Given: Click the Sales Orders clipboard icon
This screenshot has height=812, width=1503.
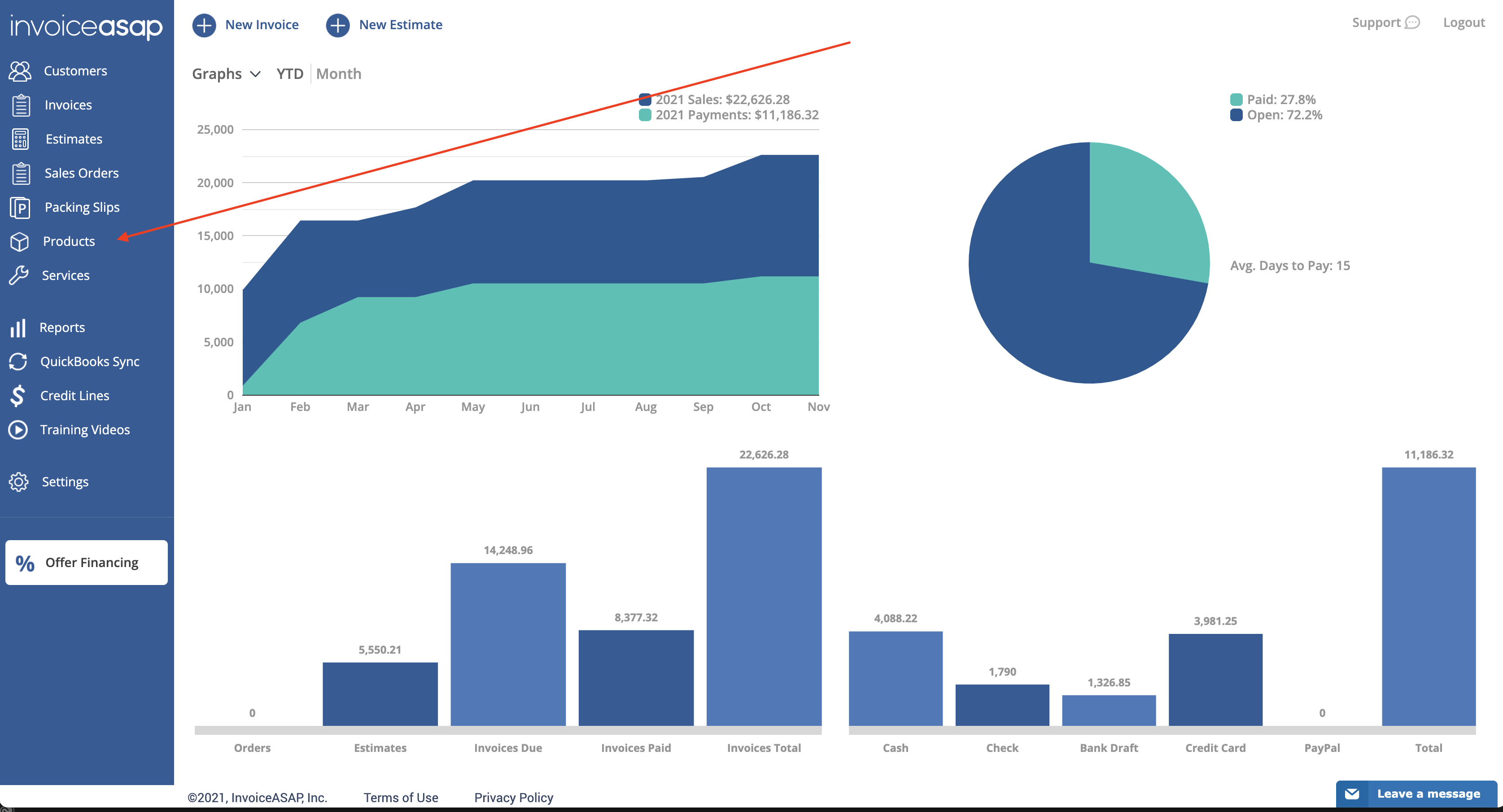Looking at the screenshot, I should tap(21, 173).
